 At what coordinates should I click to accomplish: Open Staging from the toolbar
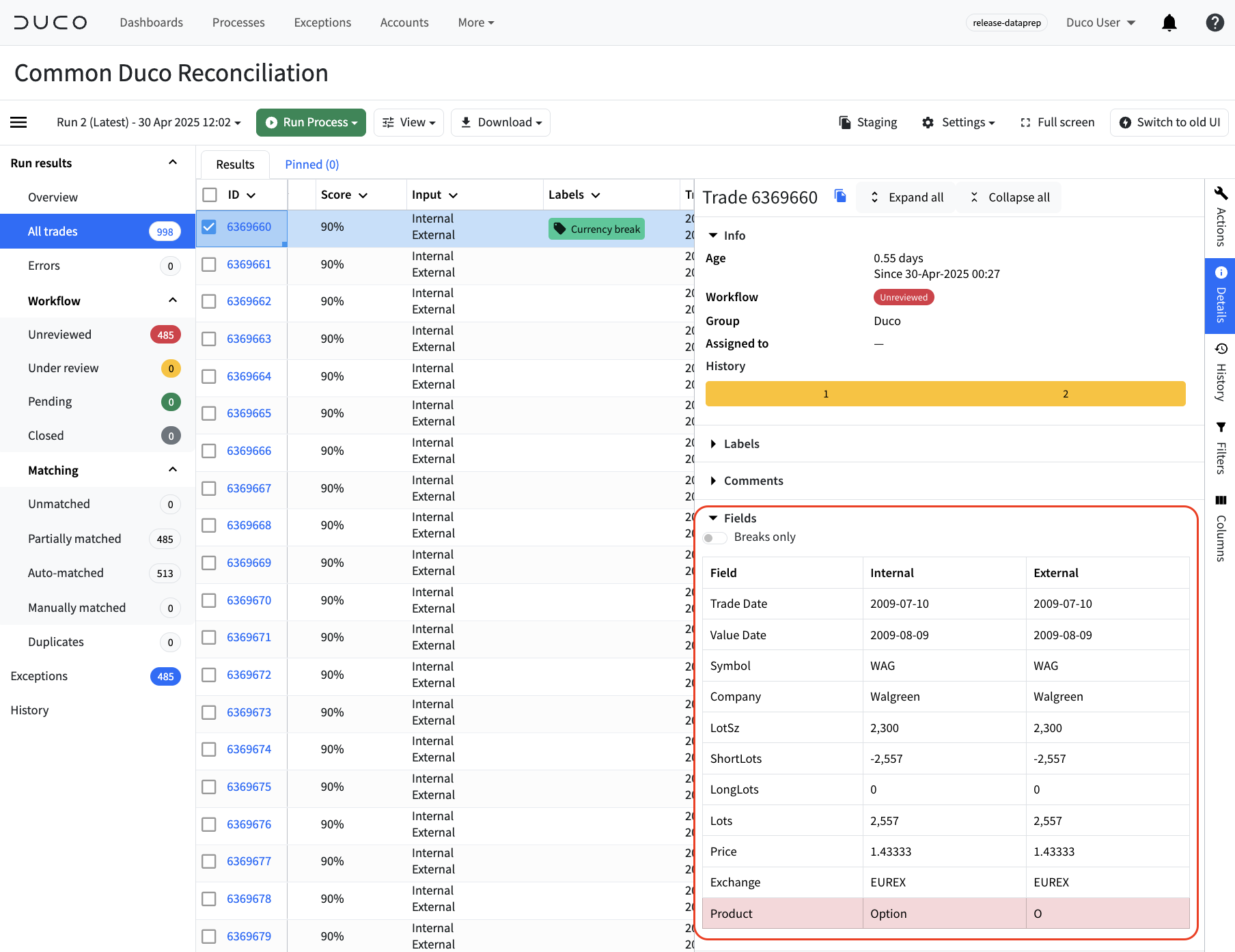point(868,122)
